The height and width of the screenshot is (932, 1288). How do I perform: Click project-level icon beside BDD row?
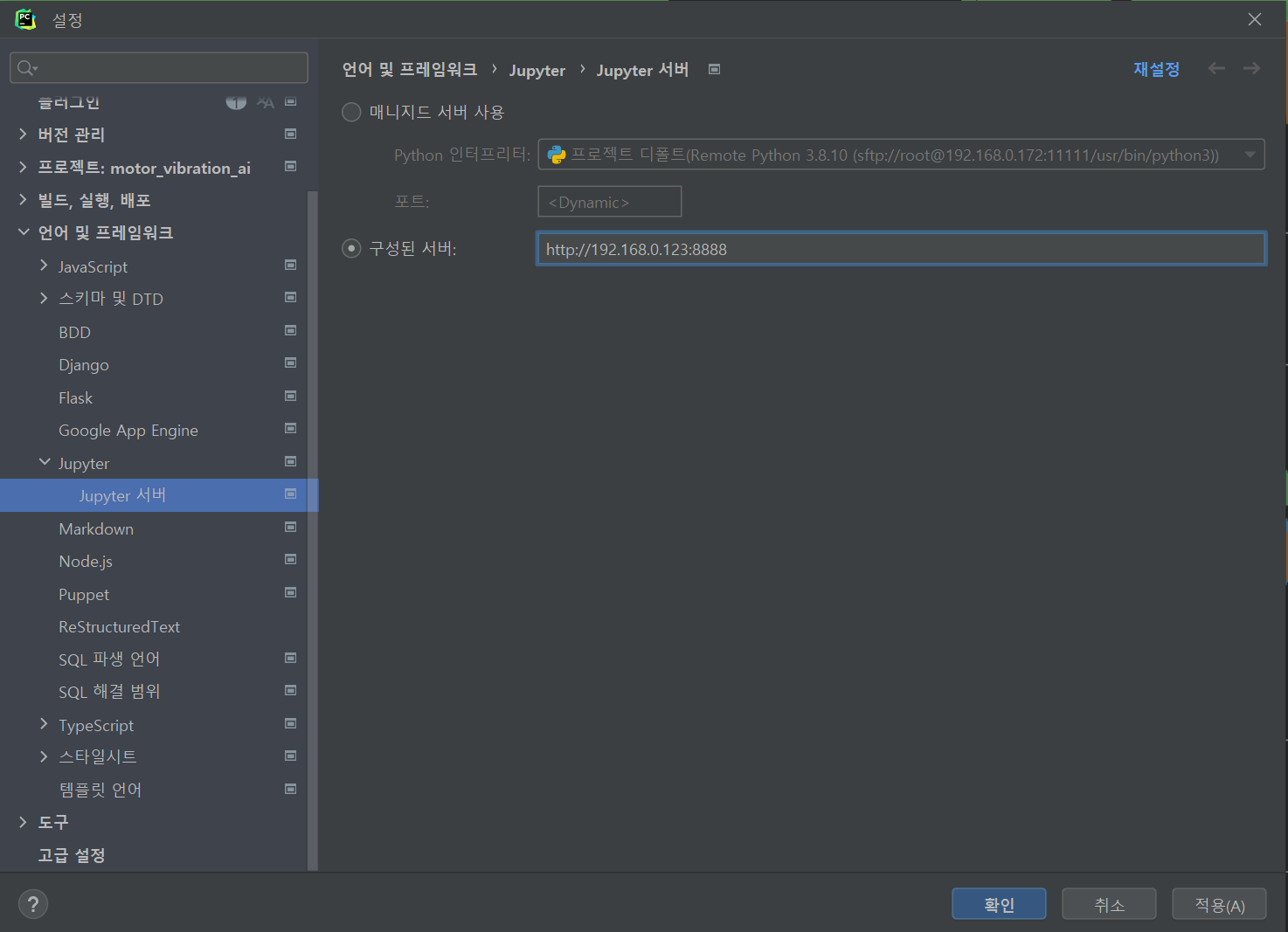[291, 330]
